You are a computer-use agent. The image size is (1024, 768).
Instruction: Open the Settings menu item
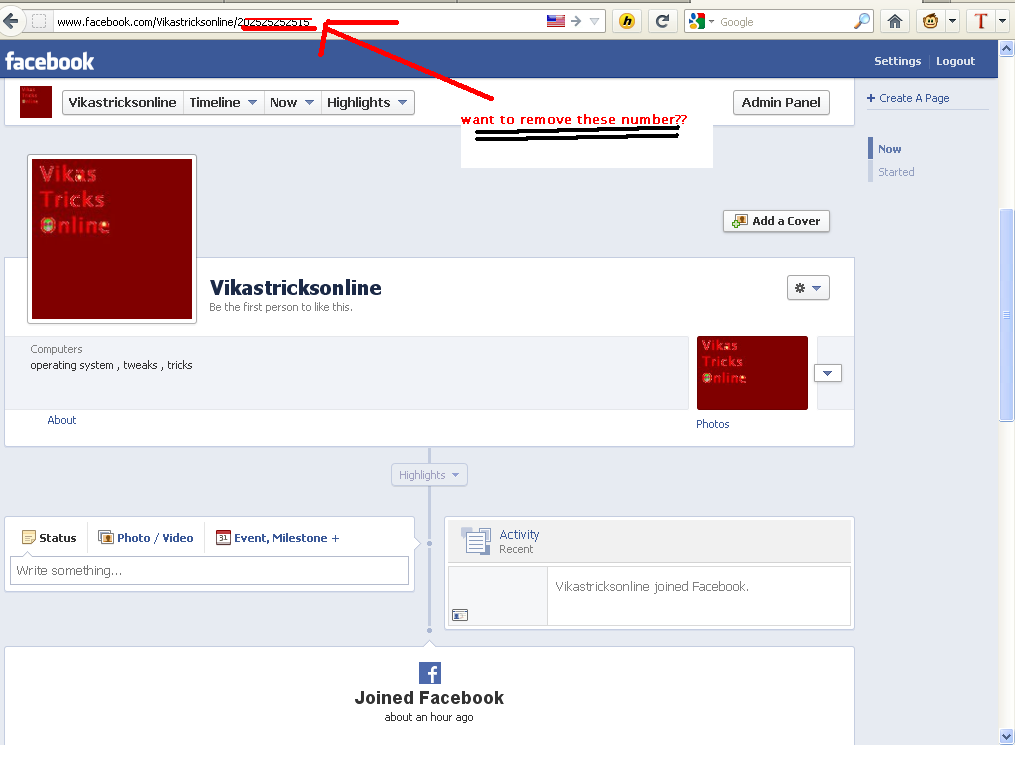pyautogui.click(x=897, y=60)
